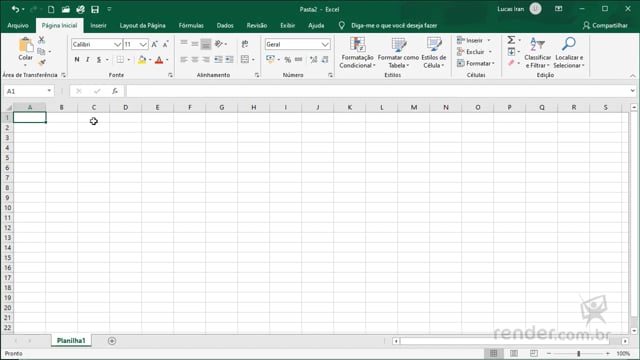Click the Compartilhar share button
This screenshot has height=360, width=640.
[x=605, y=25]
